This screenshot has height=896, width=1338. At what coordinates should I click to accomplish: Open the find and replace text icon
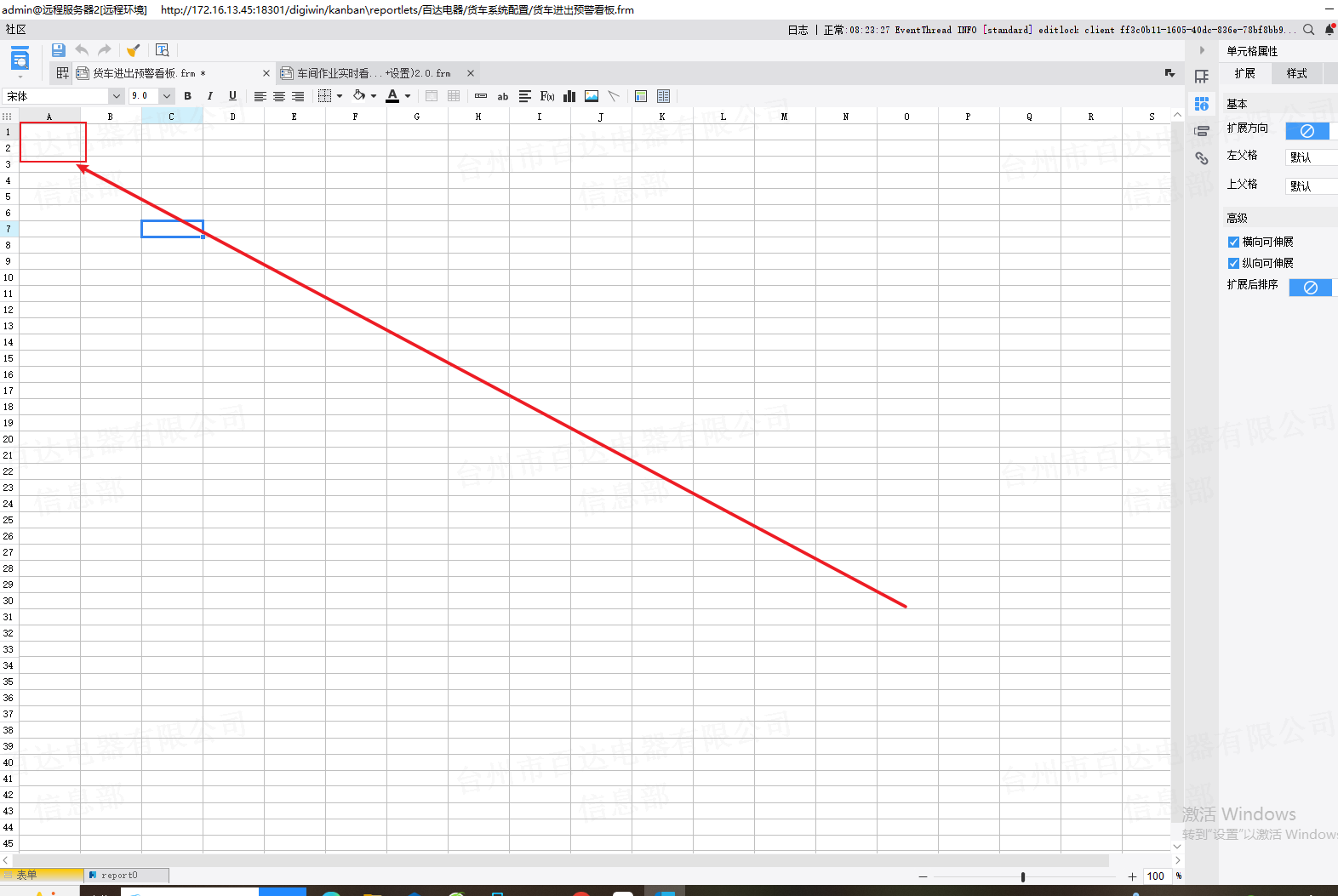(x=163, y=50)
